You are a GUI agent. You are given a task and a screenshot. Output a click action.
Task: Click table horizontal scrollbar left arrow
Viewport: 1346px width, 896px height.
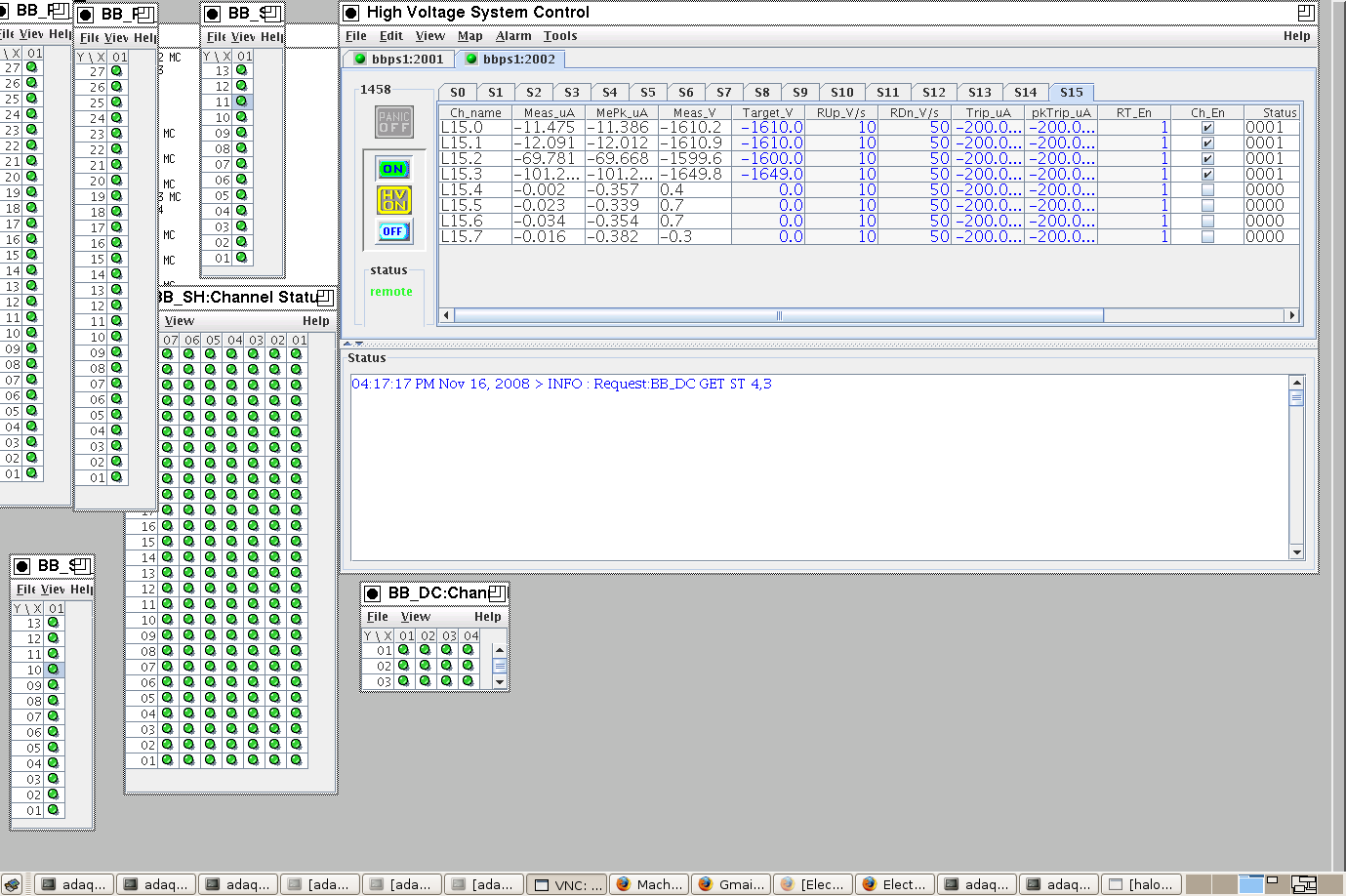[x=447, y=315]
